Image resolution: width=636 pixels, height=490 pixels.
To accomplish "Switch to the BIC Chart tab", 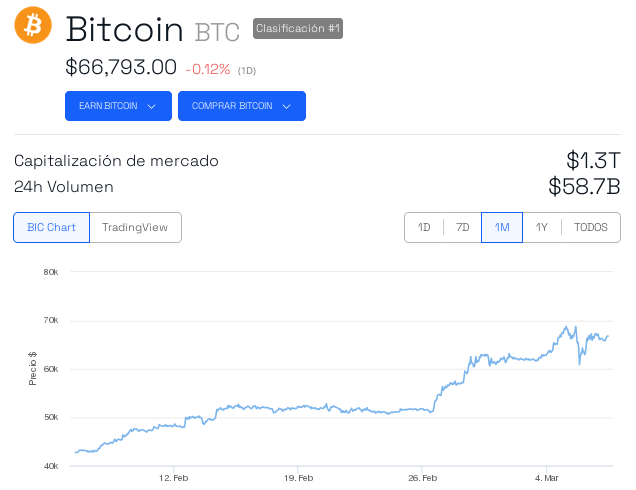I will [51, 227].
